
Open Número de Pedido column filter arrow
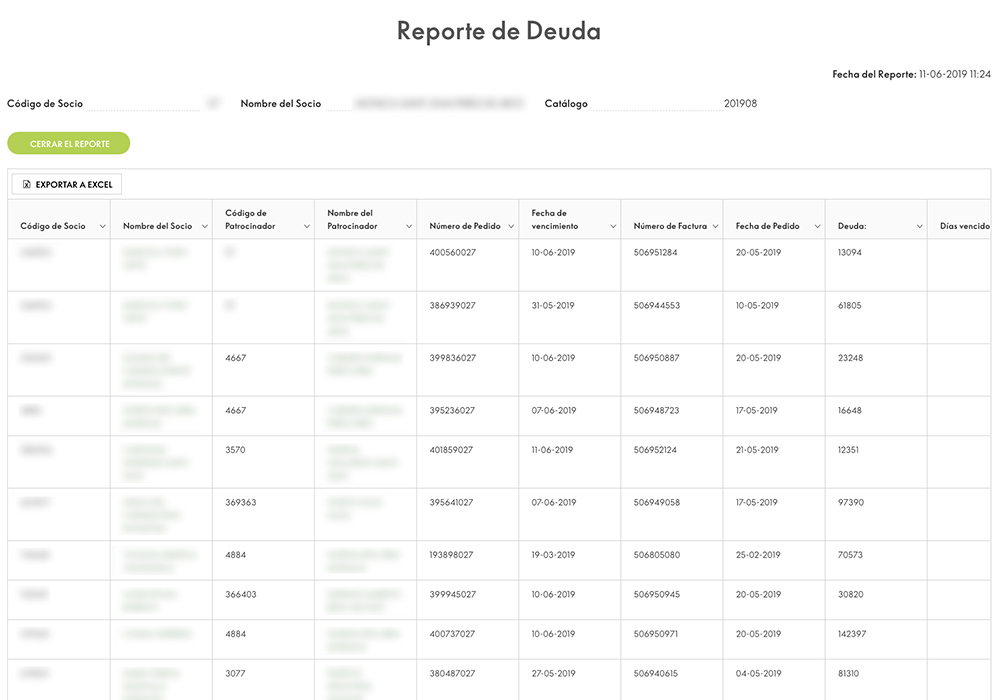click(510, 227)
